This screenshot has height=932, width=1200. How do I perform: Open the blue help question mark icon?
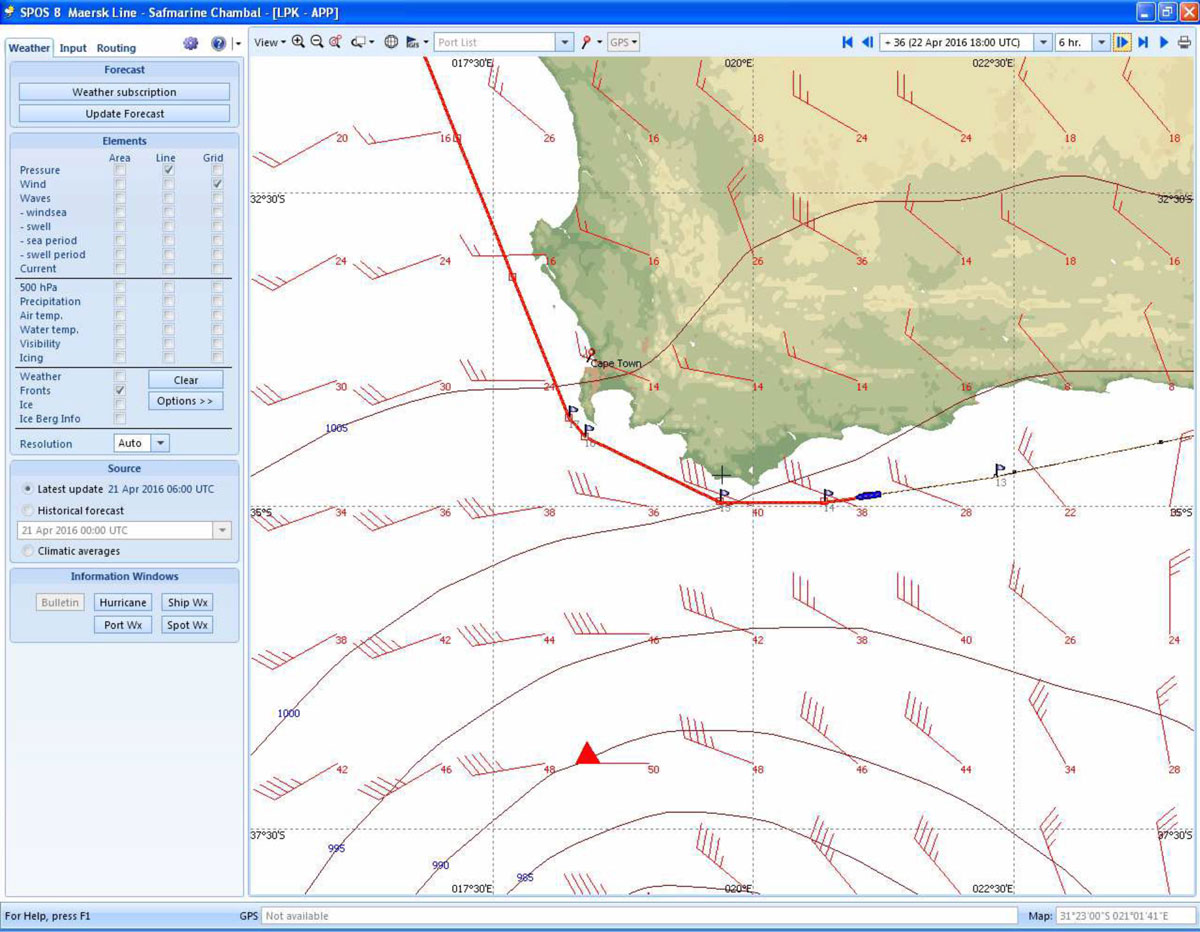pyautogui.click(x=218, y=44)
